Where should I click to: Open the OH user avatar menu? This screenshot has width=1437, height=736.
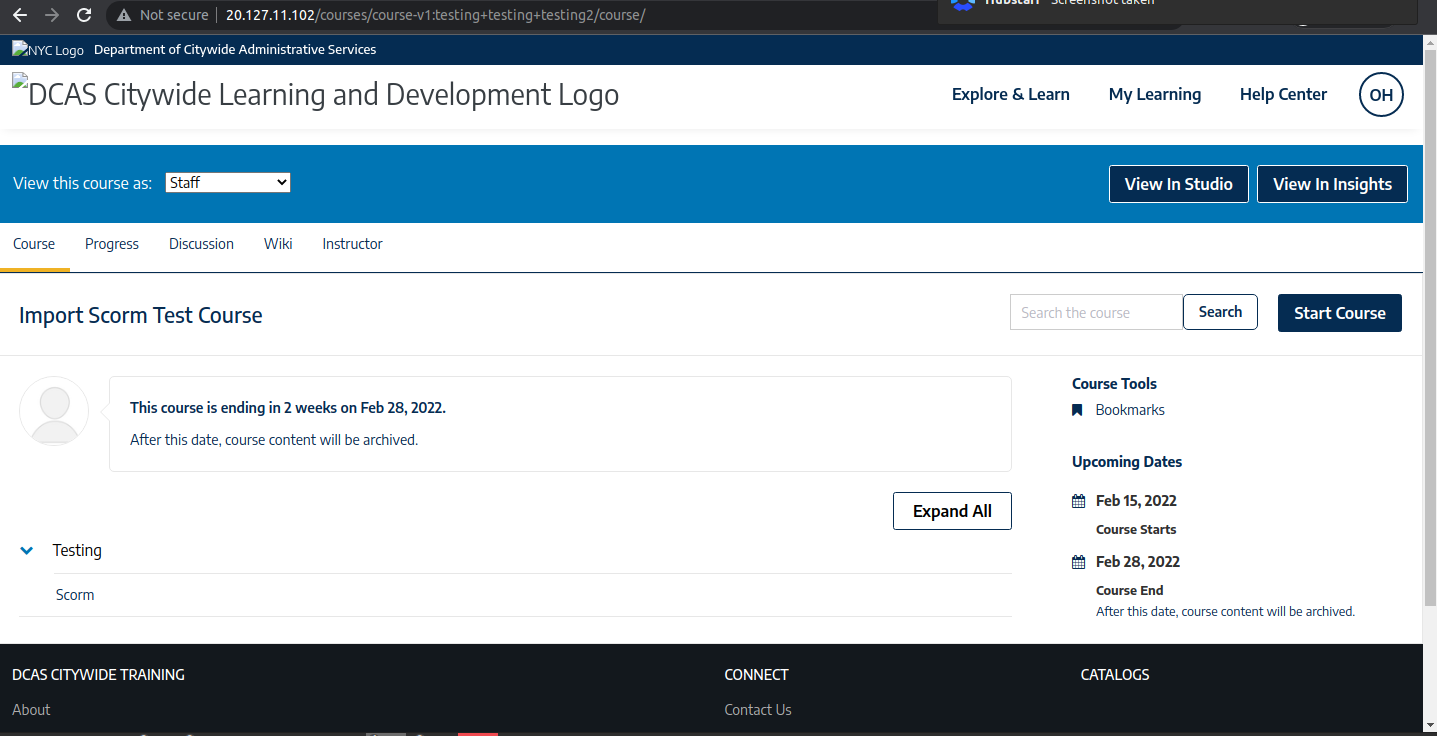(1381, 95)
